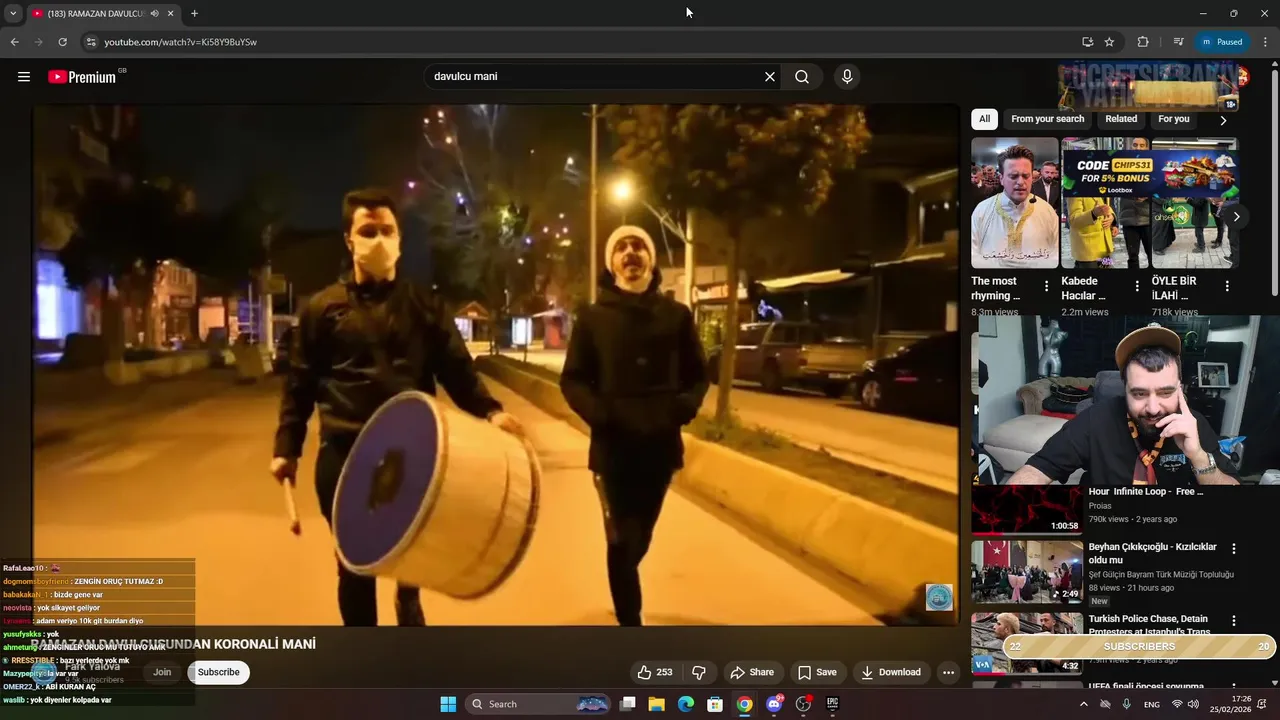Open options for Turkish Police Chase video
Screen dimensions: 1280x720
(1234, 621)
